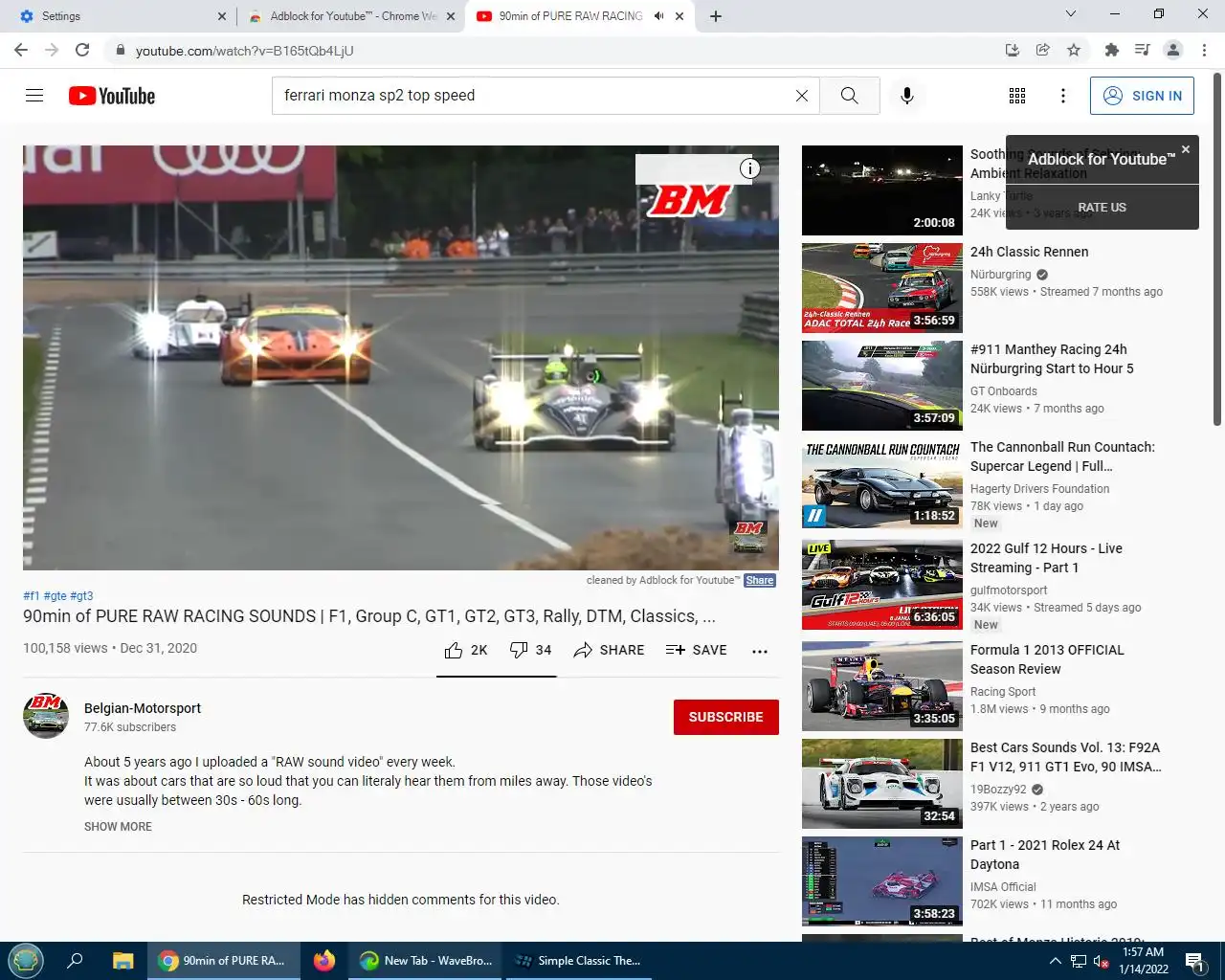
Task: Click the SIGN IN button
Action: point(1142,96)
